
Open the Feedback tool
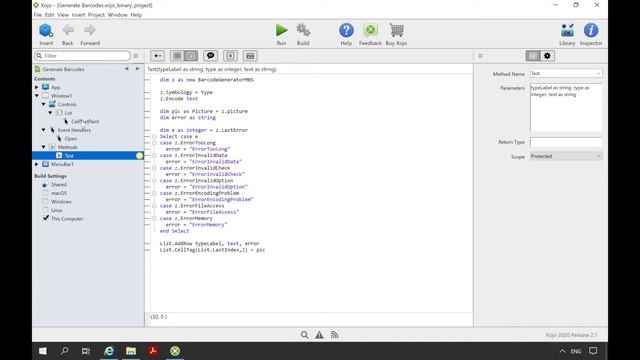tap(370, 30)
